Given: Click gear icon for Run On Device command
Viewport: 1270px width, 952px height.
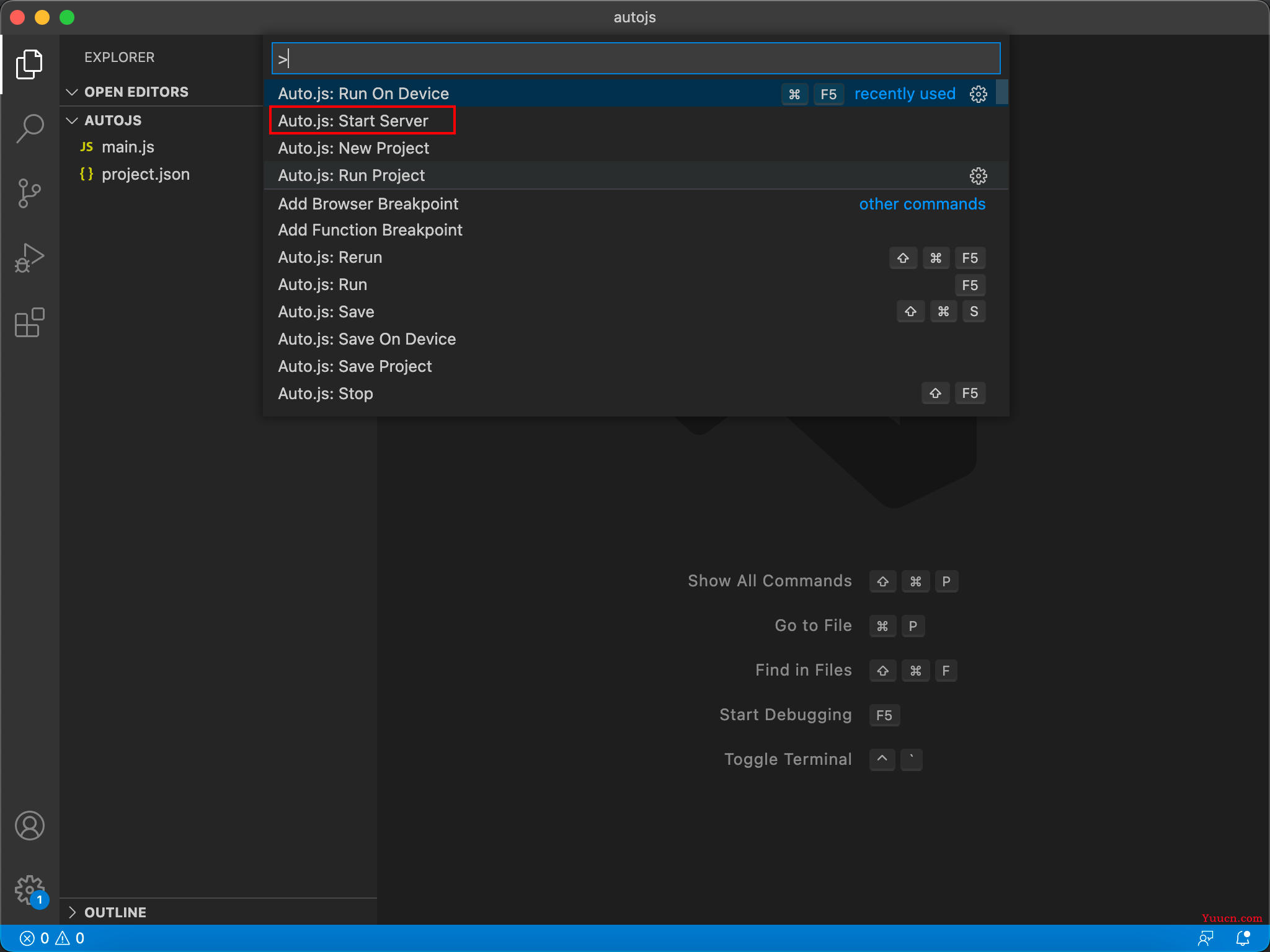Looking at the screenshot, I should (978, 94).
